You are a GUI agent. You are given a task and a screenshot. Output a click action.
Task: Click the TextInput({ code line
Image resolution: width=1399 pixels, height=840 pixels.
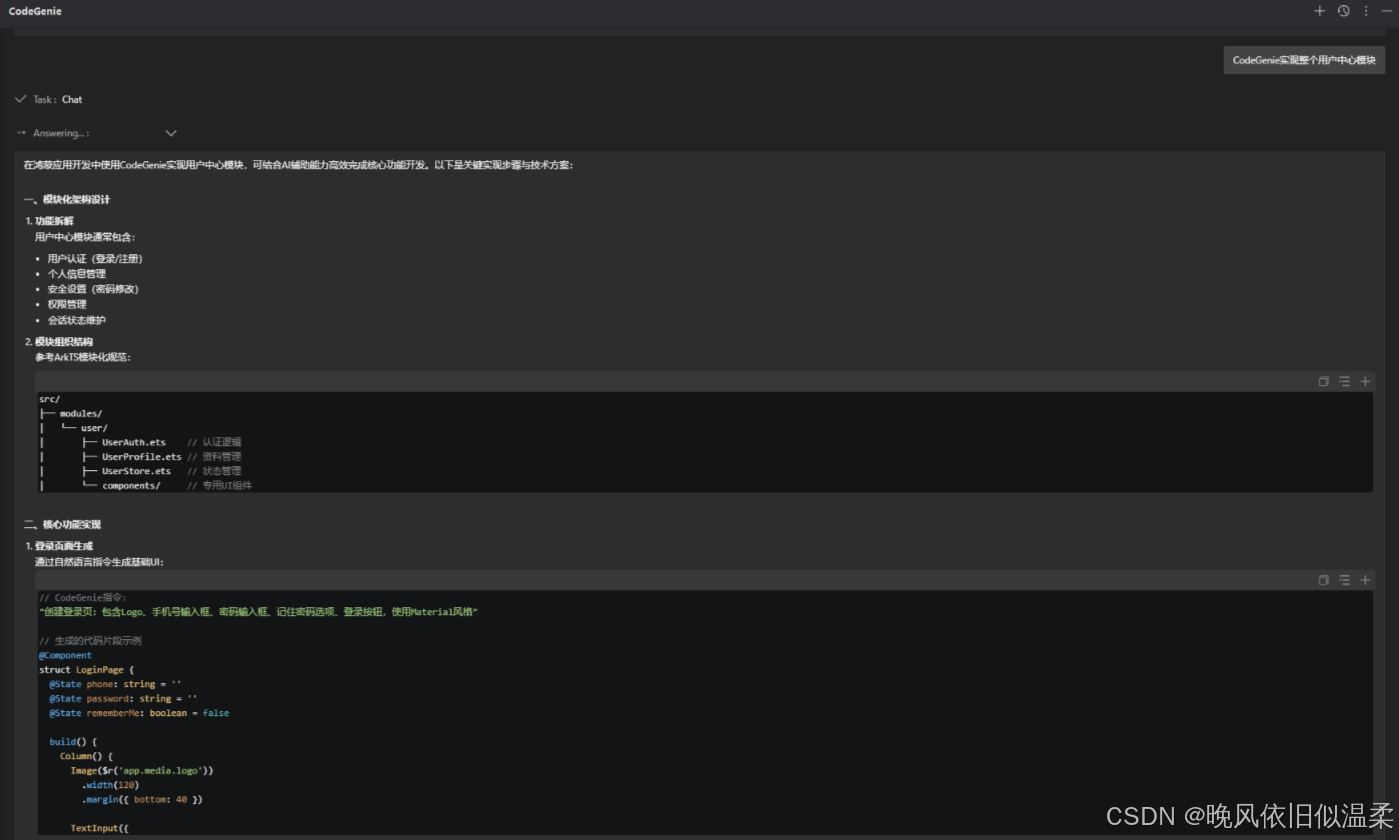tap(100, 828)
